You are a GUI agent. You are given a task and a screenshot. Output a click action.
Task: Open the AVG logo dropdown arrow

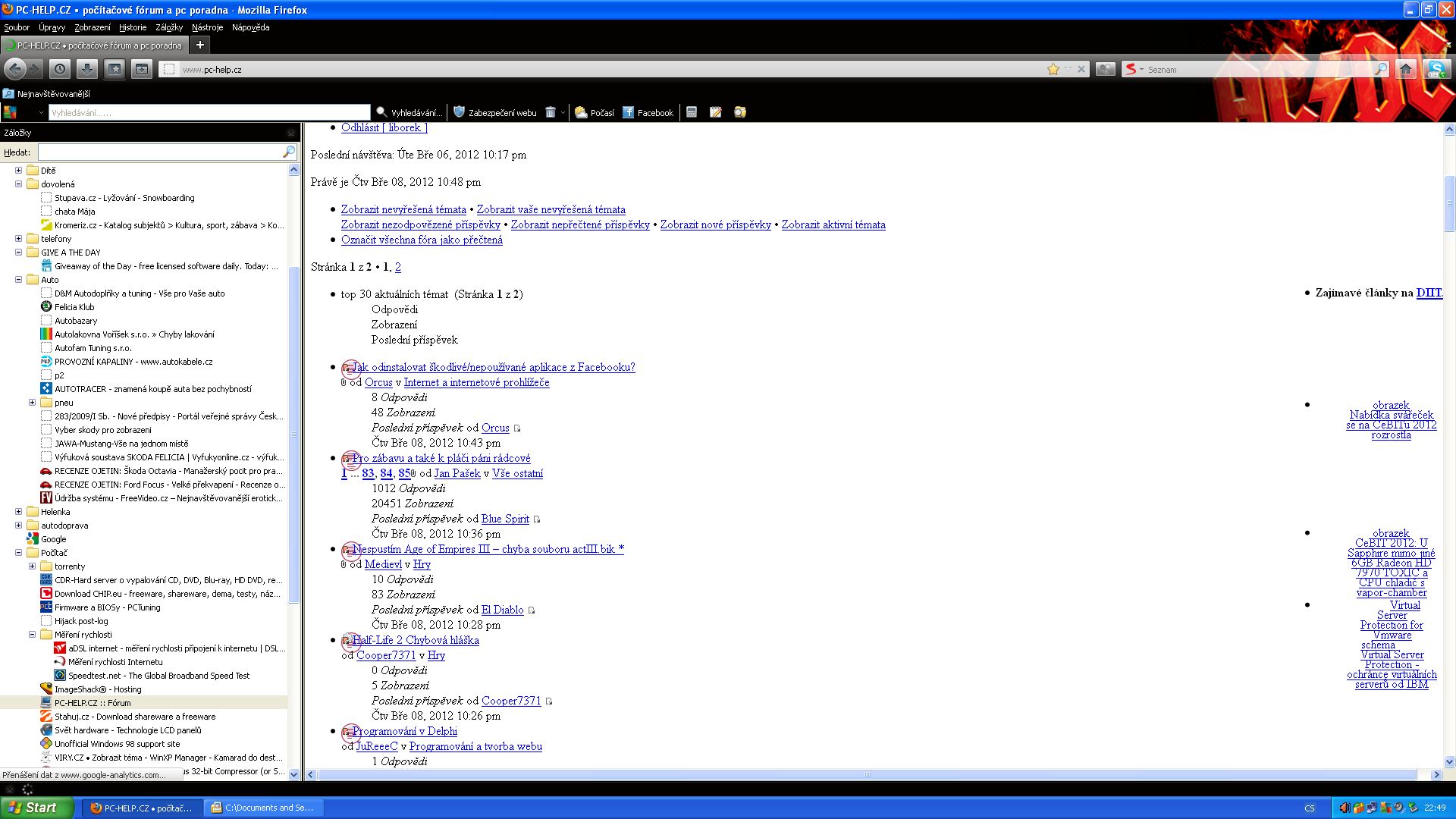click(42, 112)
